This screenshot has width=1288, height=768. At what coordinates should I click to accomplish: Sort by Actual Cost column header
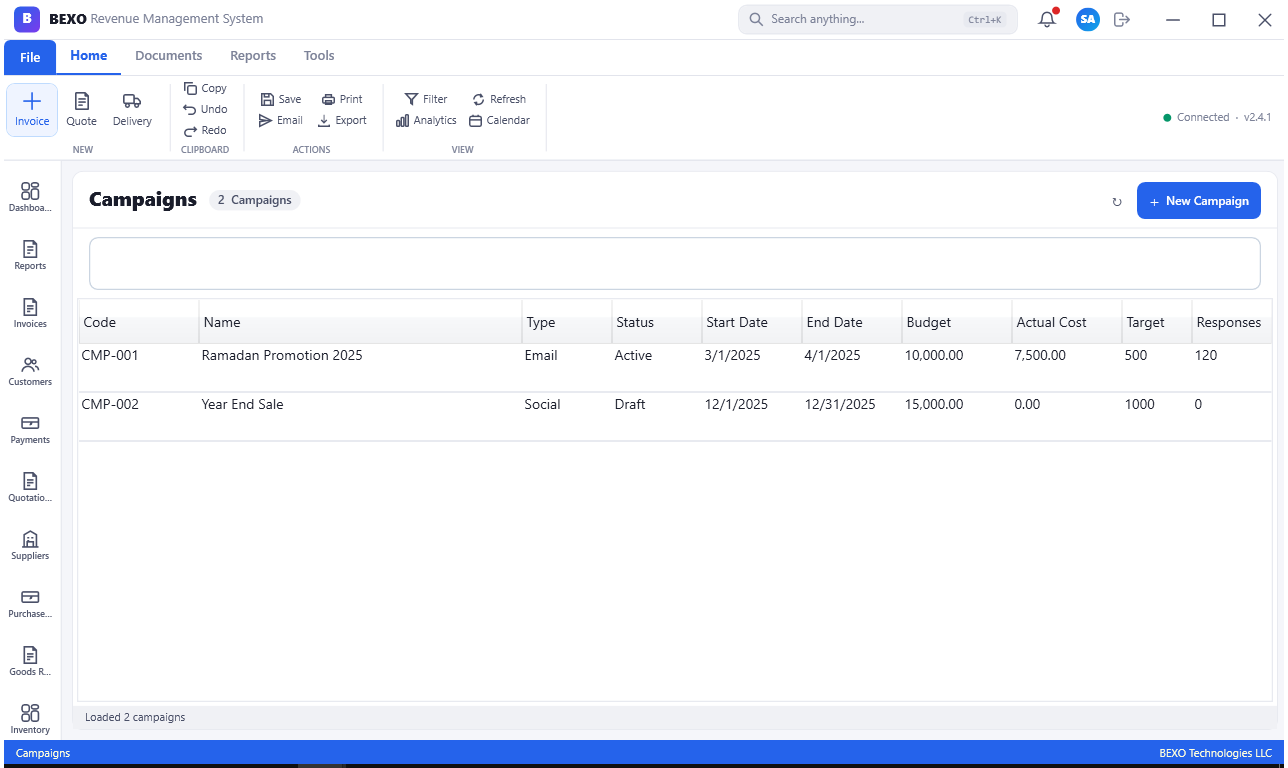point(1067,322)
